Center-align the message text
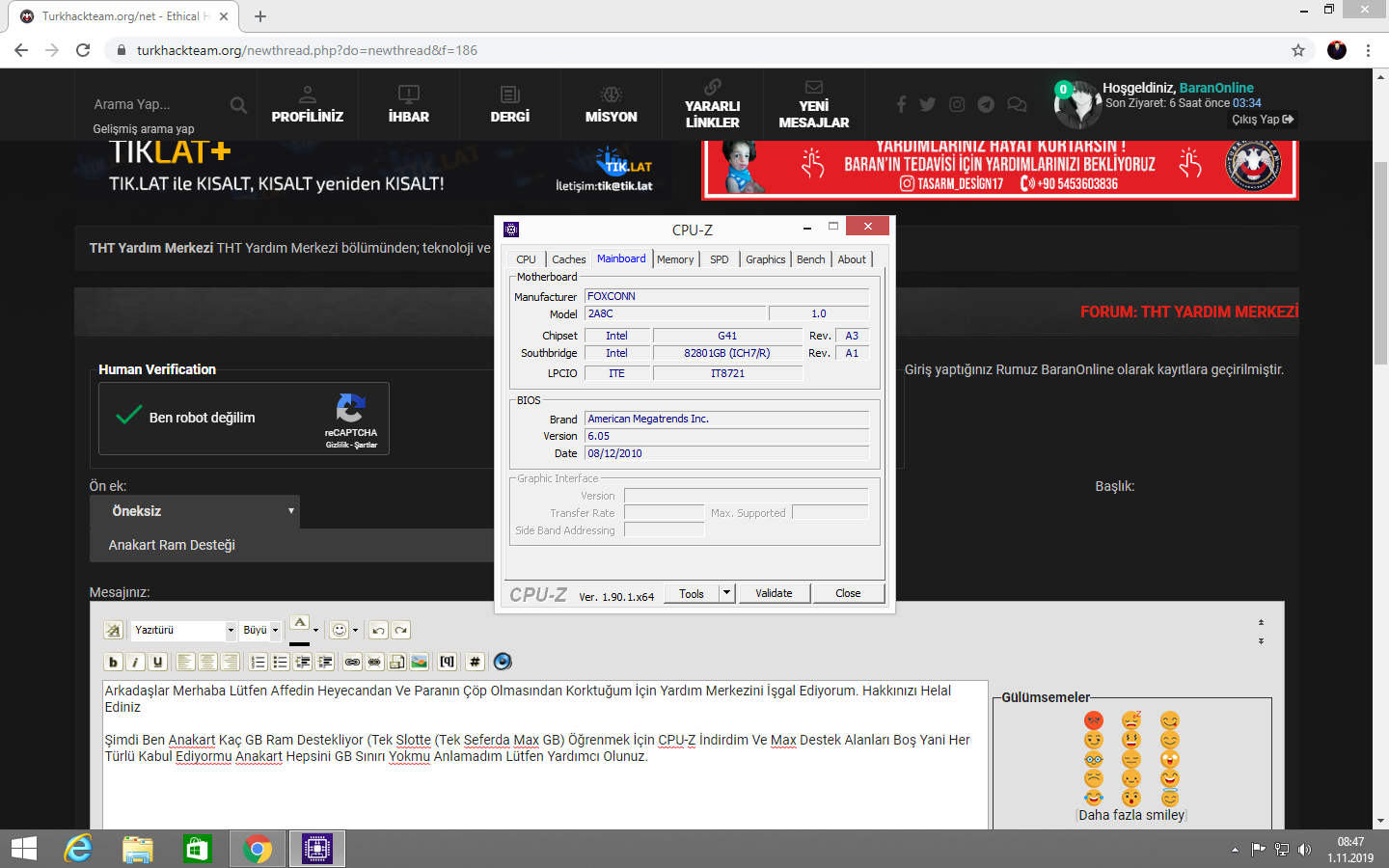The image size is (1389, 868). point(207,662)
